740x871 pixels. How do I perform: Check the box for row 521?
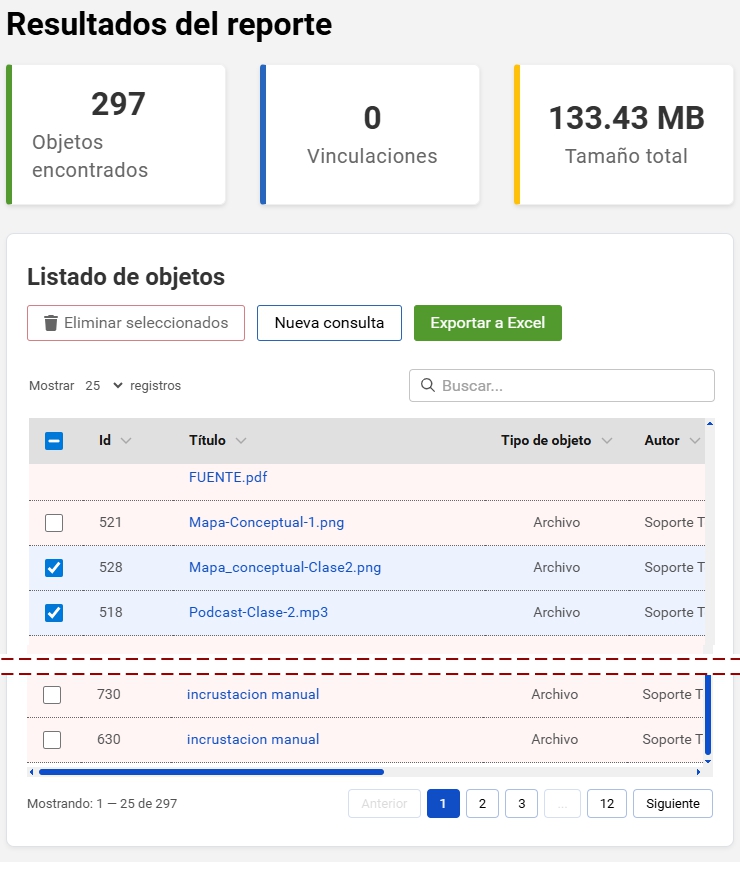[x=54, y=523]
